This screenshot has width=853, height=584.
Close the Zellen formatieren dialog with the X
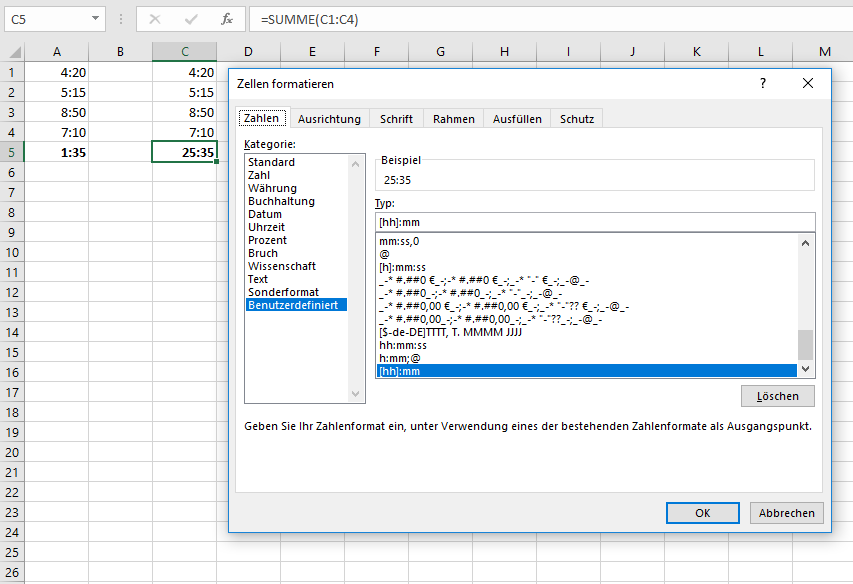(808, 83)
